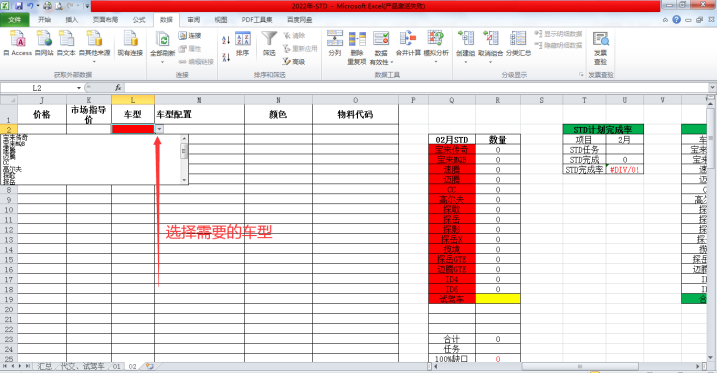Click the 全部刷新 refresh all icon

(163, 39)
